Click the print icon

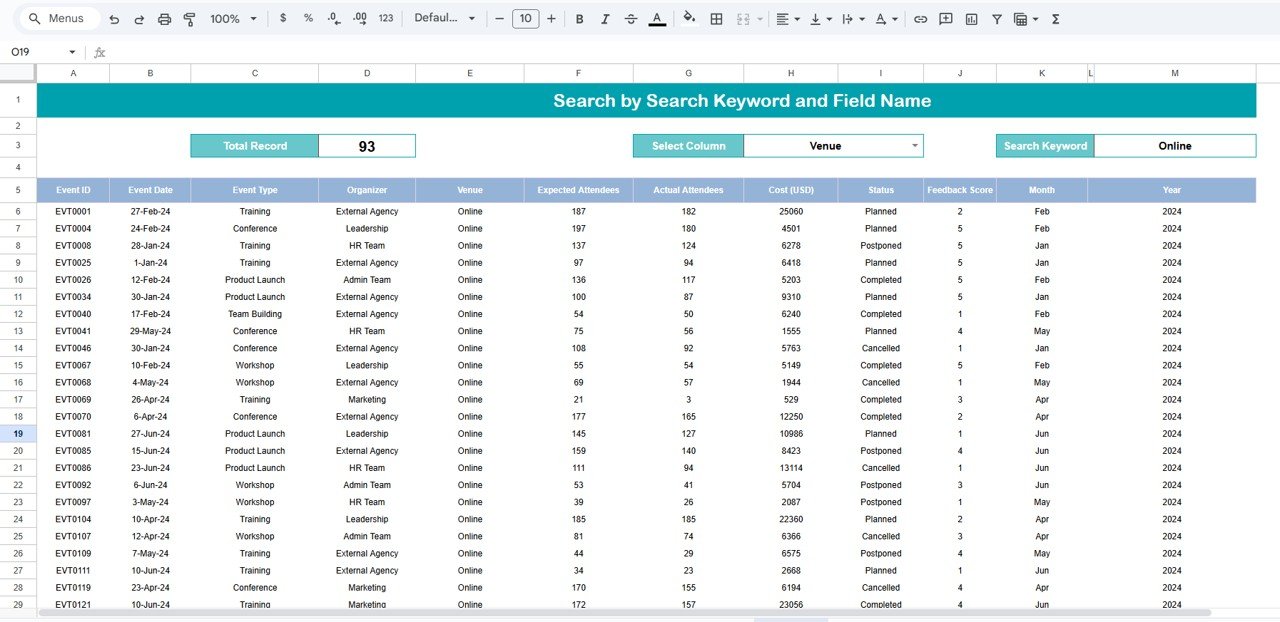coord(164,19)
